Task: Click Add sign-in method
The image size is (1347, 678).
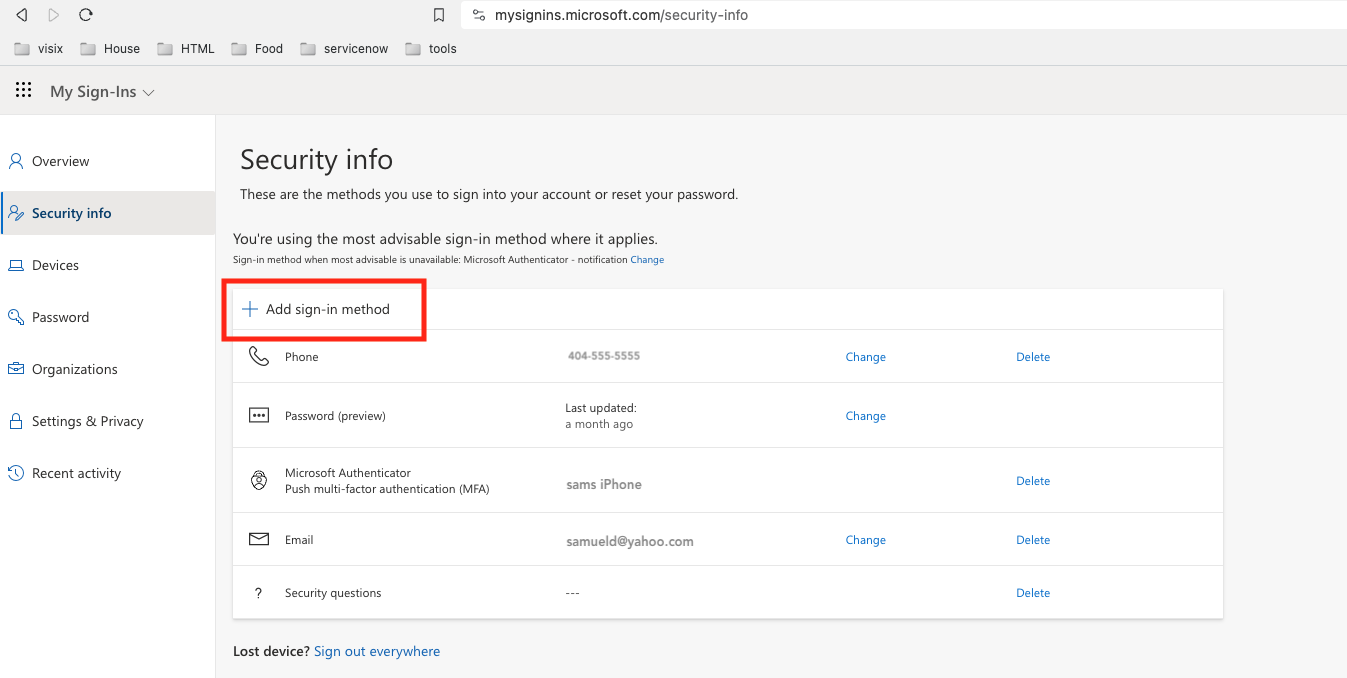Action: [x=316, y=309]
